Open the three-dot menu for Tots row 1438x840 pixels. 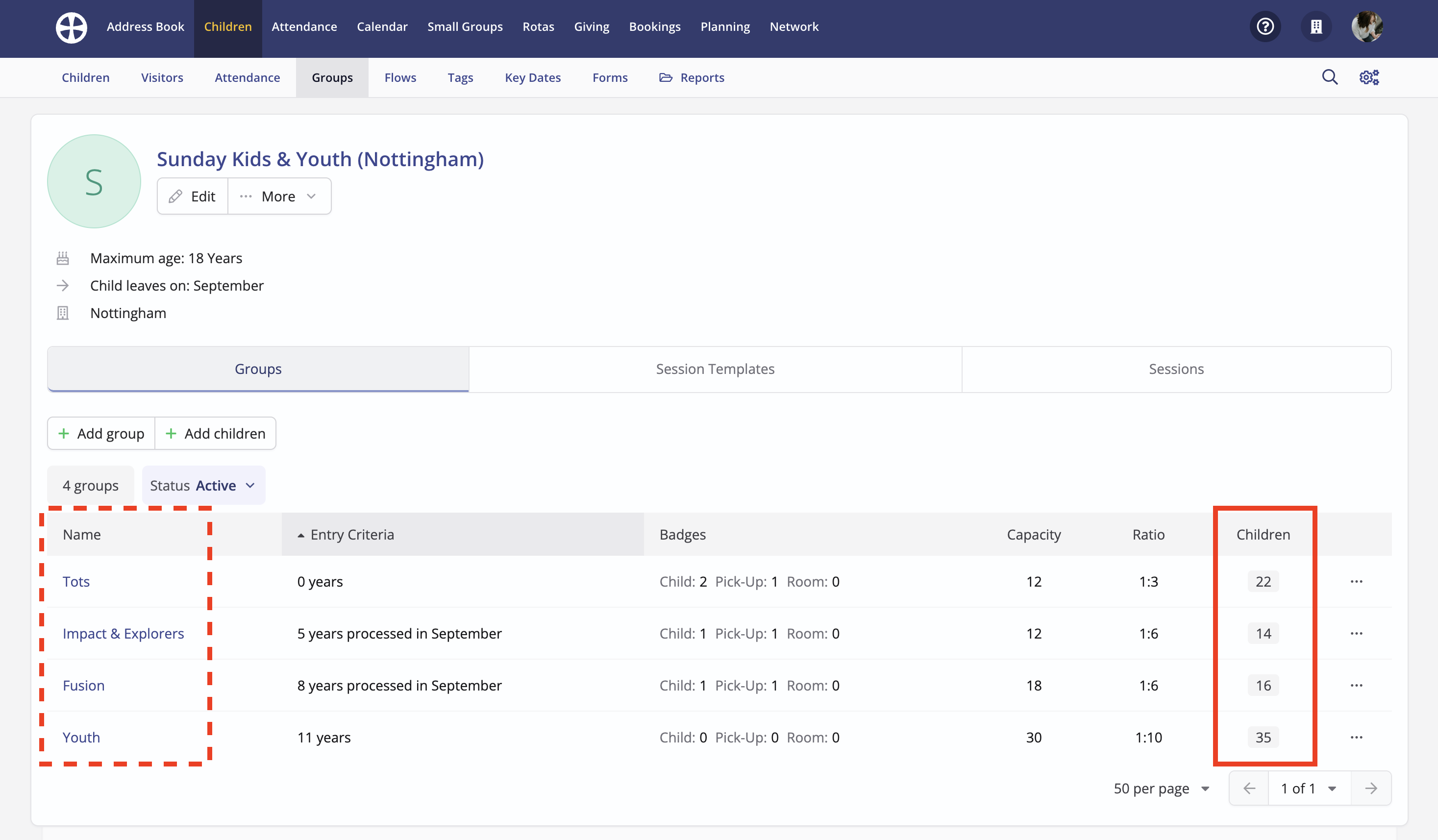1357,582
